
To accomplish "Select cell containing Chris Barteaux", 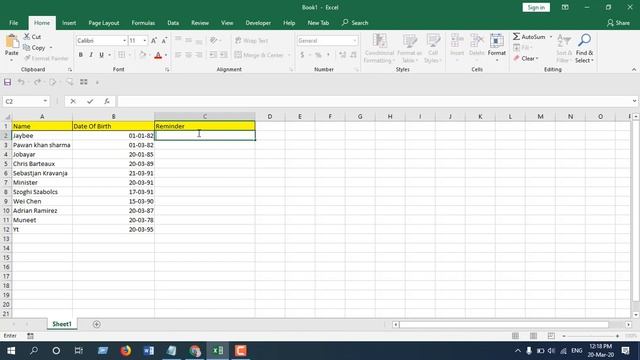I will coord(42,164).
